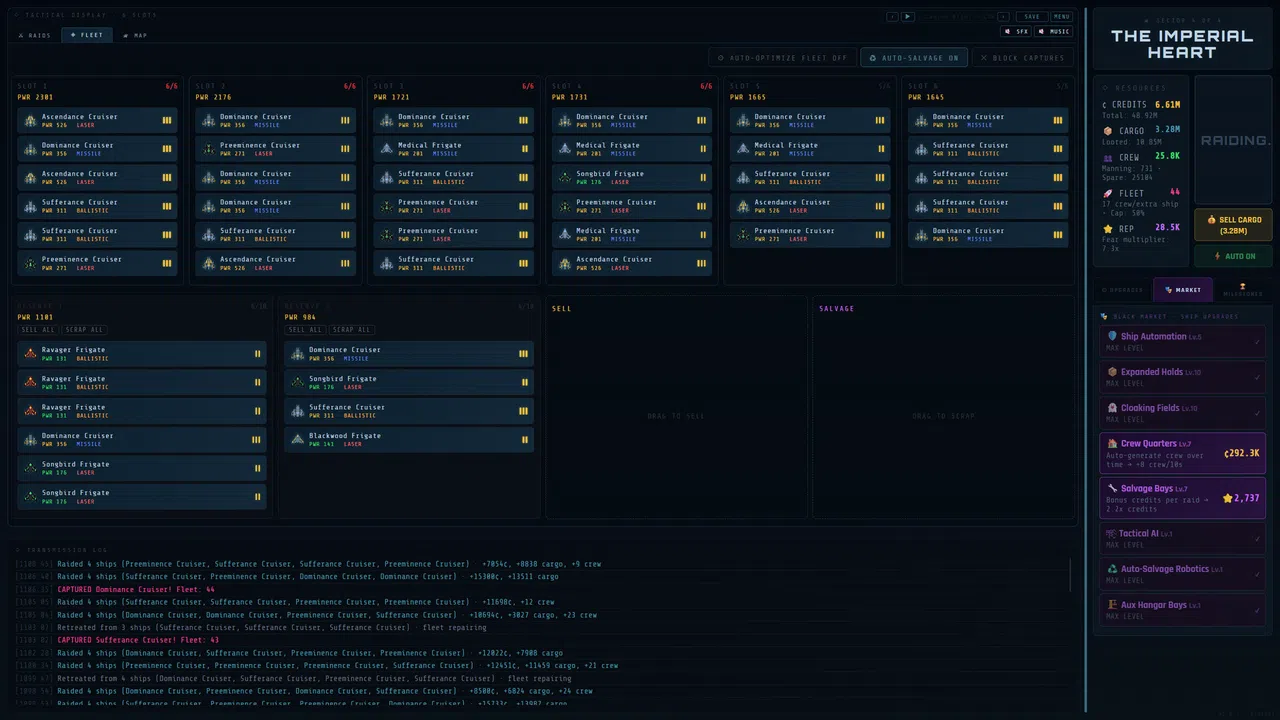Click 'The Imperial Heart' sector title

pos(1182,44)
